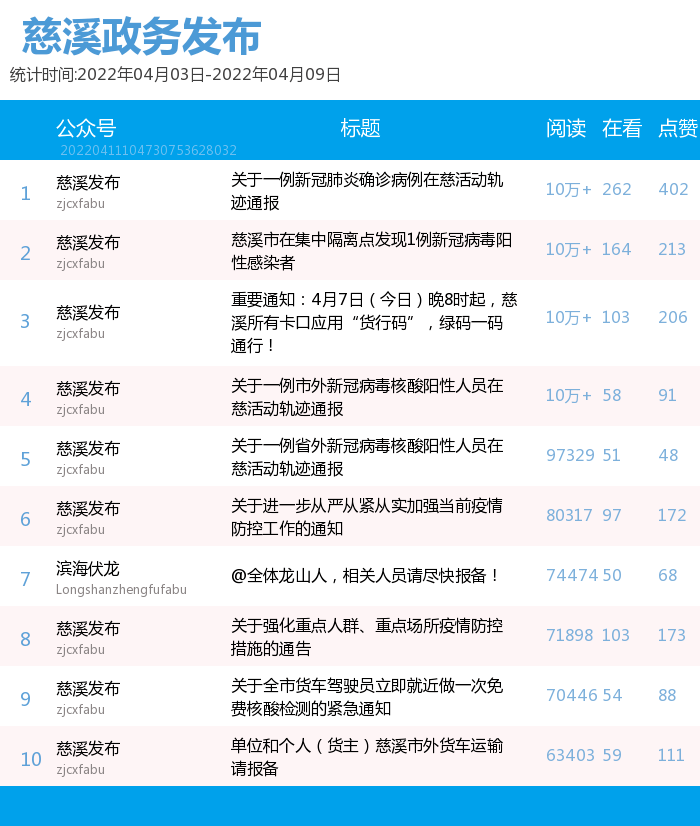700x826 pixels.
Task: Click the 点赞 value 91
Action: click(x=667, y=396)
